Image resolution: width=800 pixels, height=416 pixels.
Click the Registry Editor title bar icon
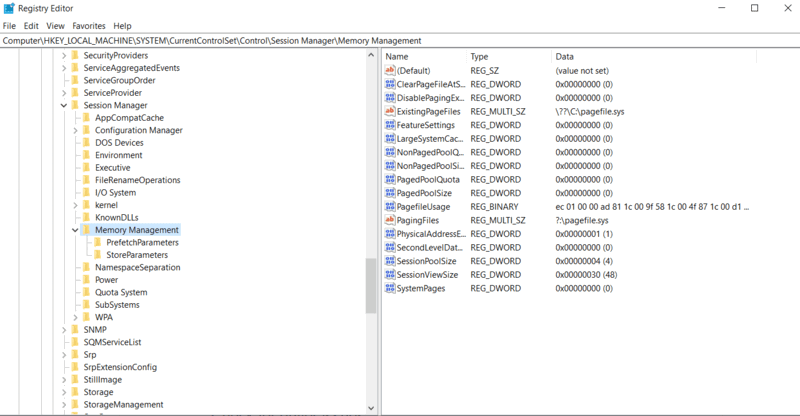click(9, 8)
